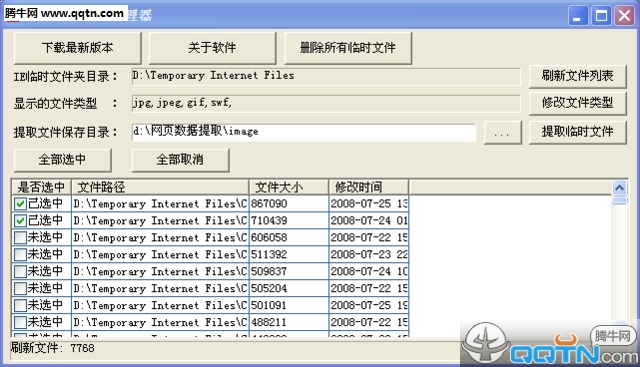The image size is (640, 367).
Task: Refresh the list with 刷新文件列表
Action: click(x=578, y=76)
